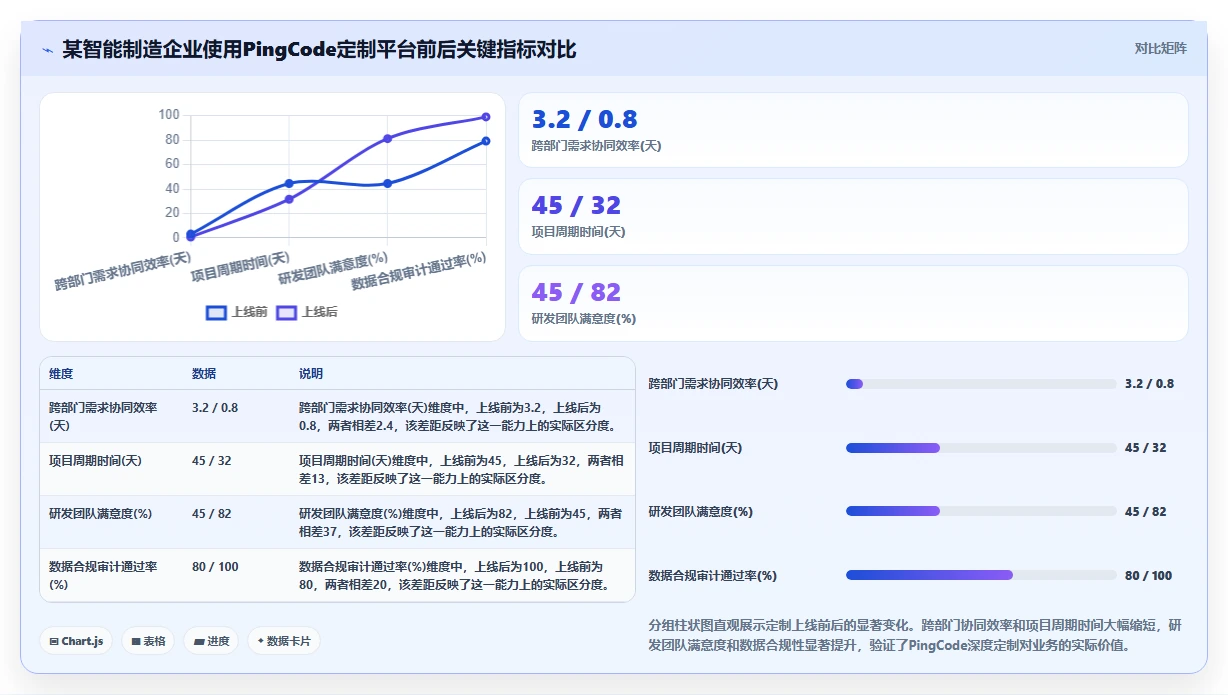Click the 进度 tag chip
Image resolution: width=1228 pixels, height=695 pixels.
pos(211,641)
